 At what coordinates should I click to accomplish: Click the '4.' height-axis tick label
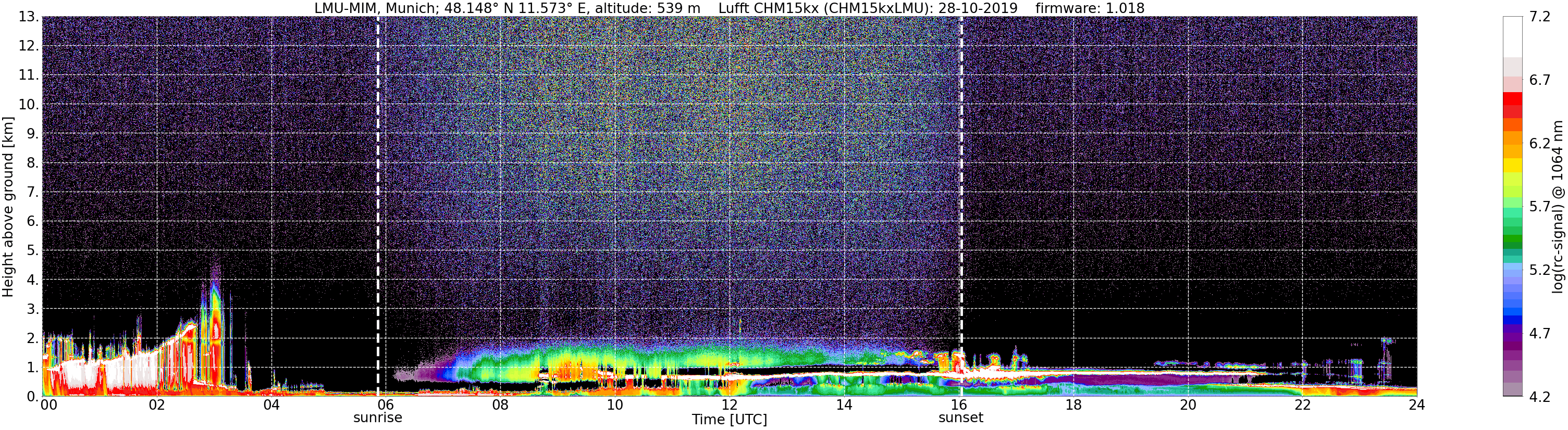[32, 279]
